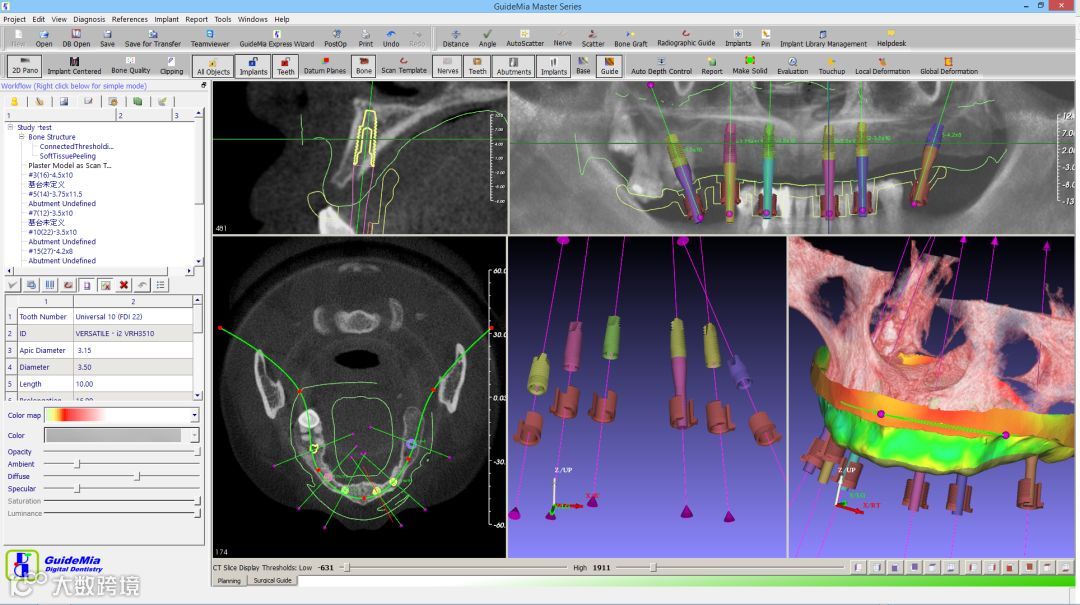Click the Make Solid tool
1080x605 pixels.
click(x=749, y=66)
